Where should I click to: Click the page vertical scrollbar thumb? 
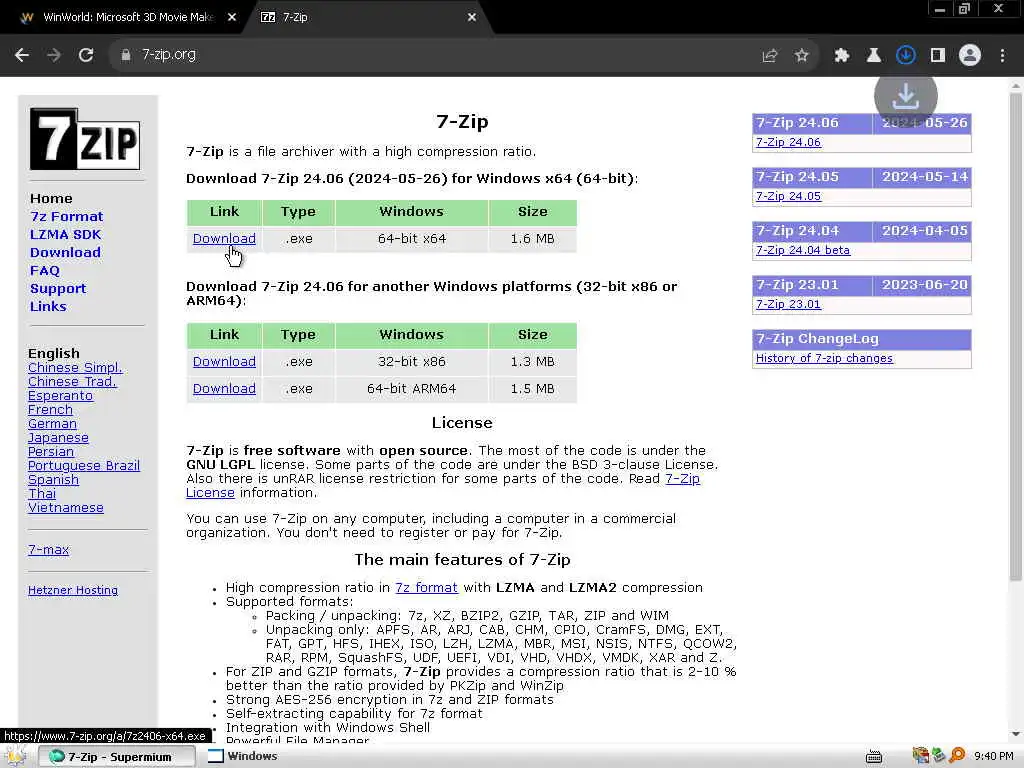coord(1016,336)
